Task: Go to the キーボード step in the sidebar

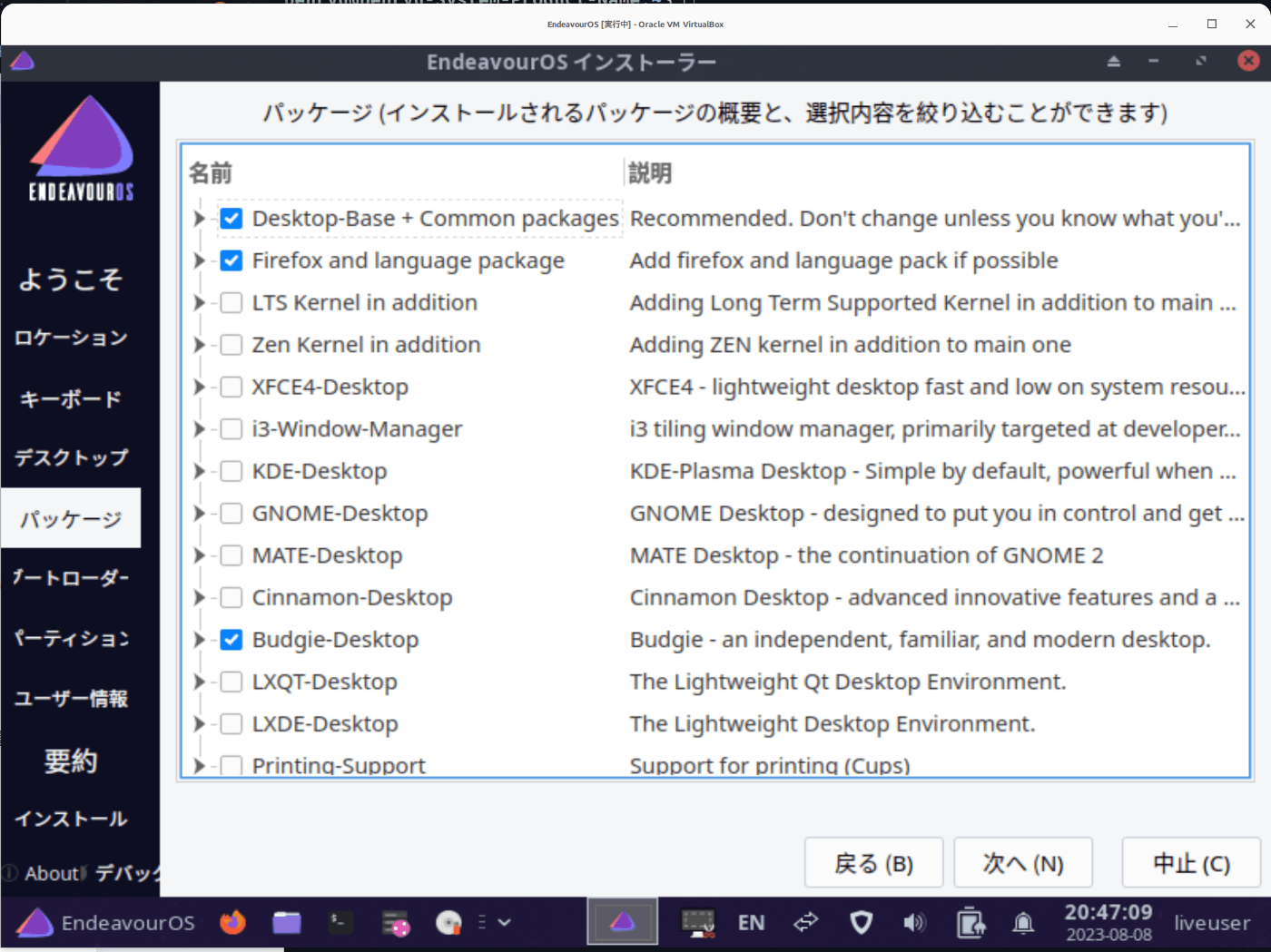Action: 71,398
